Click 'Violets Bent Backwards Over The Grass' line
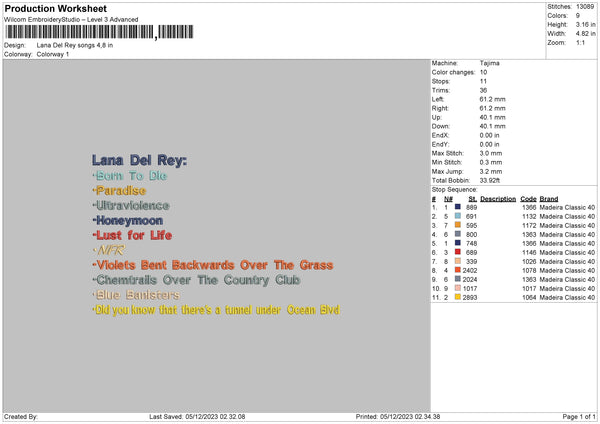Screen dimensions: 600x424 [213, 265]
